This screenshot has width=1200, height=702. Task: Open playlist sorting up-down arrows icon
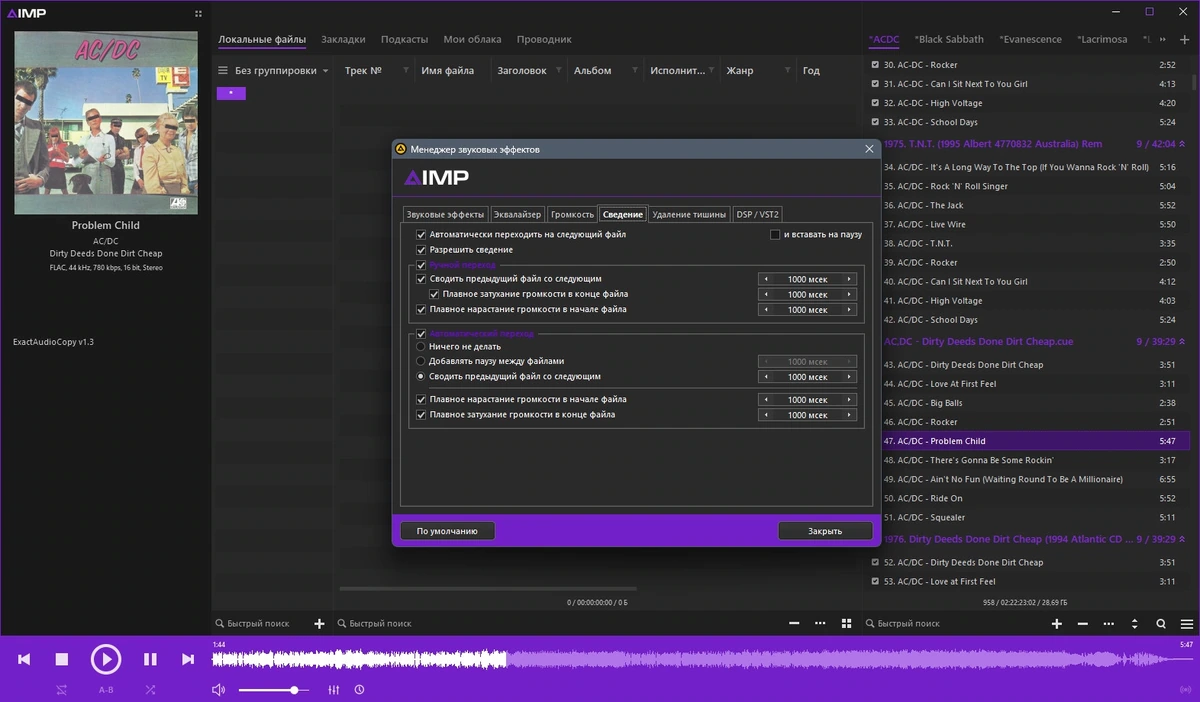(1135, 623)
